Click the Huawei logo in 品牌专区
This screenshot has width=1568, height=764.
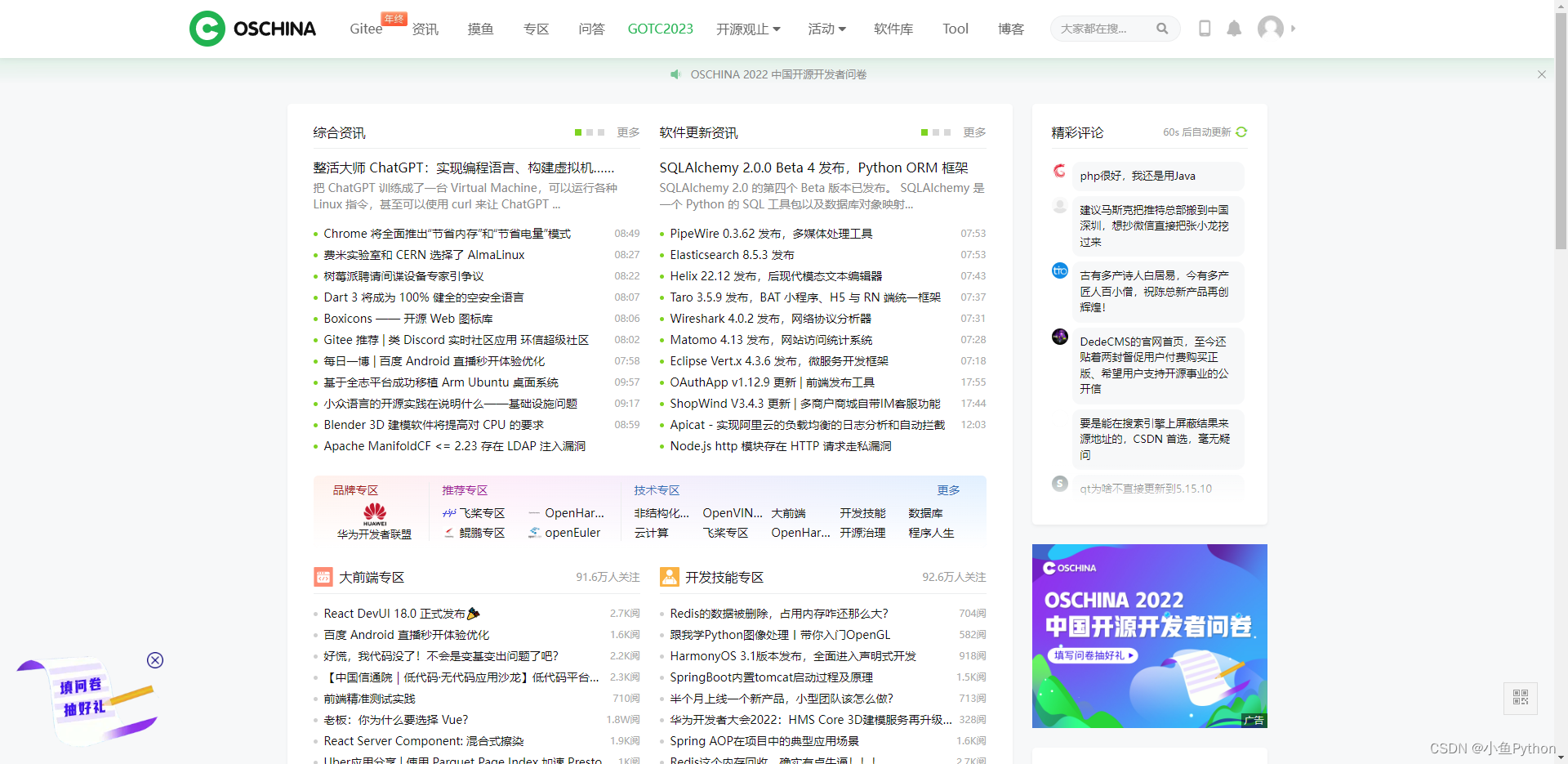pos(375,514)
